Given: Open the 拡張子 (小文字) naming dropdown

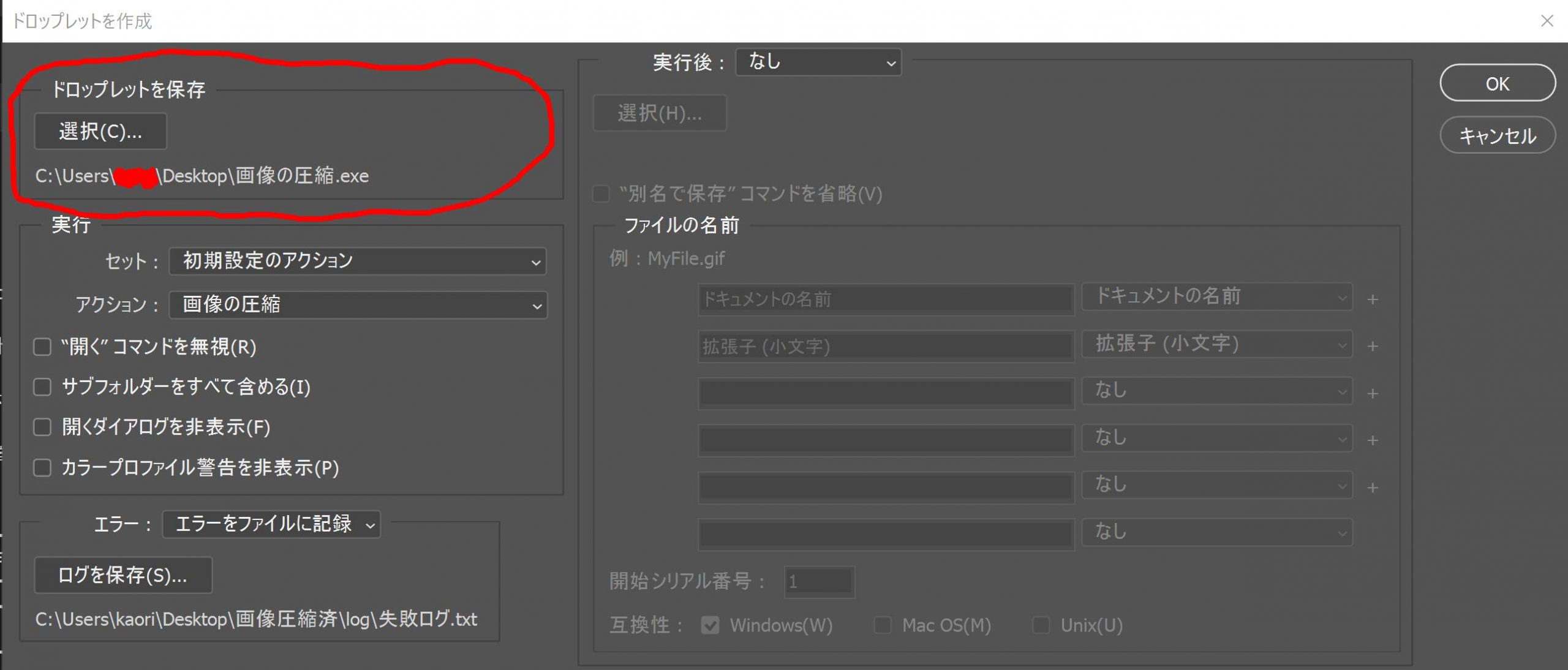Looking at the screenshot, I should click(x=1216, y=344).
